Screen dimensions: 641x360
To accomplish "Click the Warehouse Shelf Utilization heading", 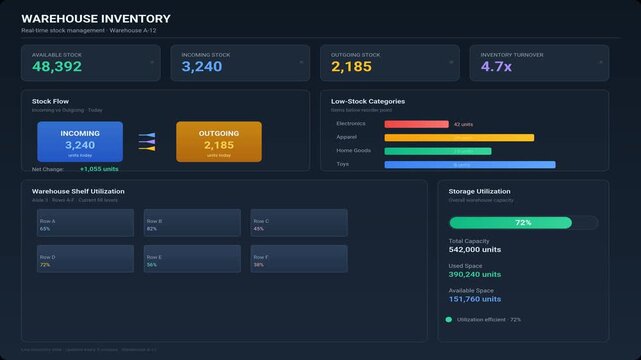I will (x=78, y=191).
